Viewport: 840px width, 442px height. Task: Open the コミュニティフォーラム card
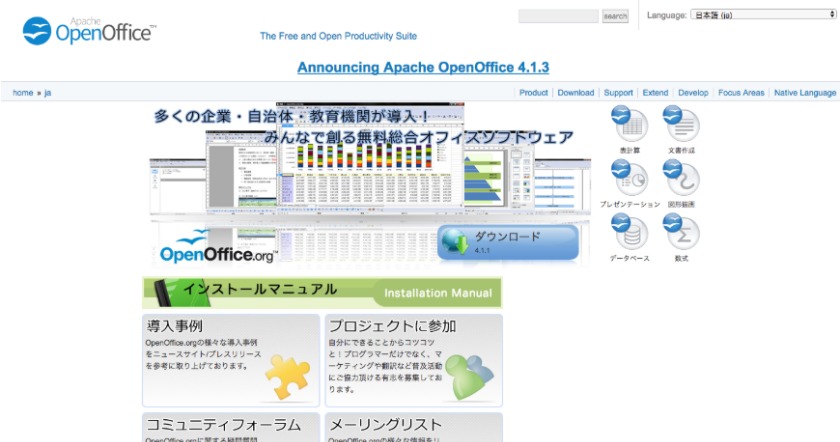coord(231,427)
